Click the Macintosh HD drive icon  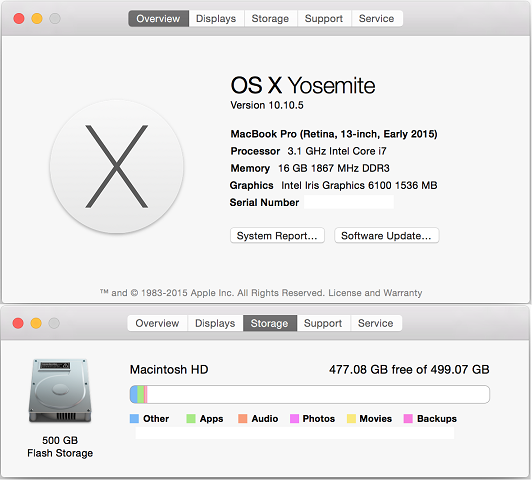[60, 390]
